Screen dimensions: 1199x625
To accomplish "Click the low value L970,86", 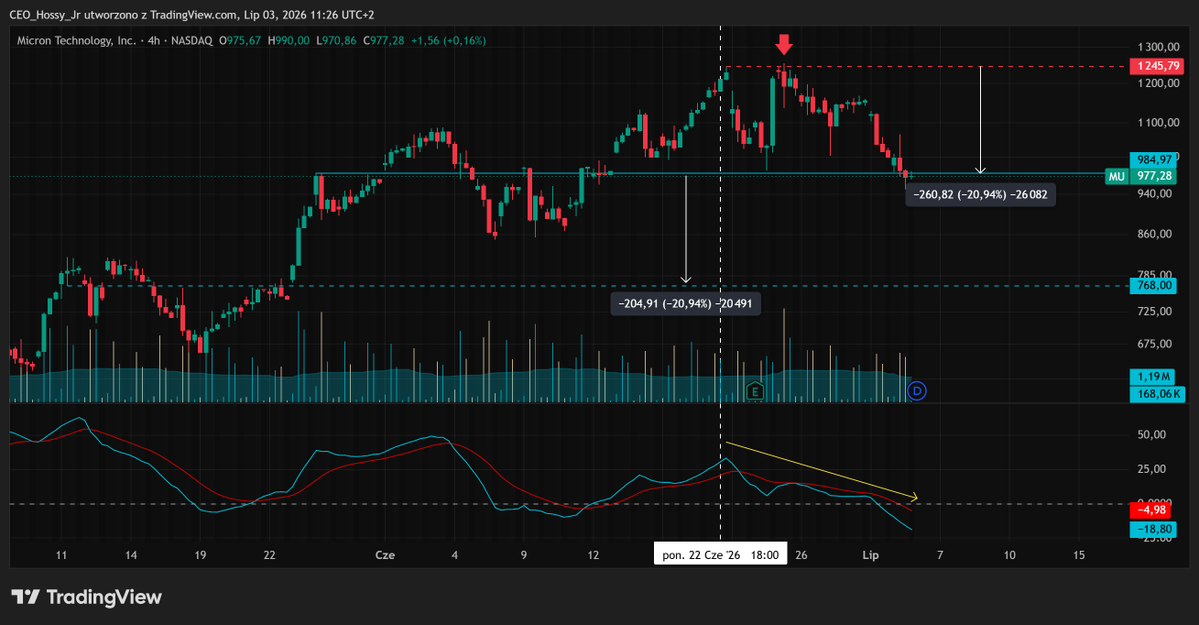I will (x=336, y=41).
